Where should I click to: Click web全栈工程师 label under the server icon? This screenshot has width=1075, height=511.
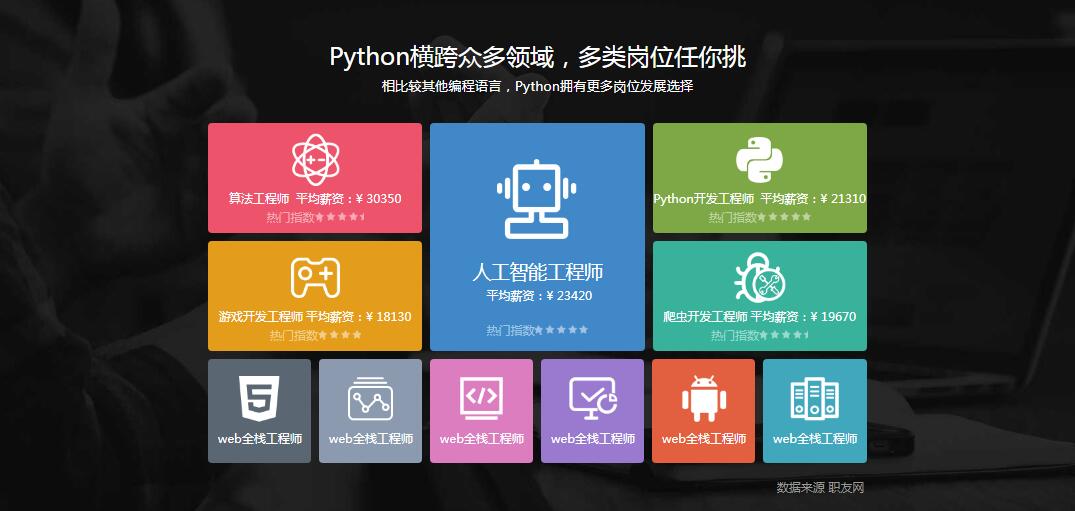pyautogui.click(x=815, y=438)
